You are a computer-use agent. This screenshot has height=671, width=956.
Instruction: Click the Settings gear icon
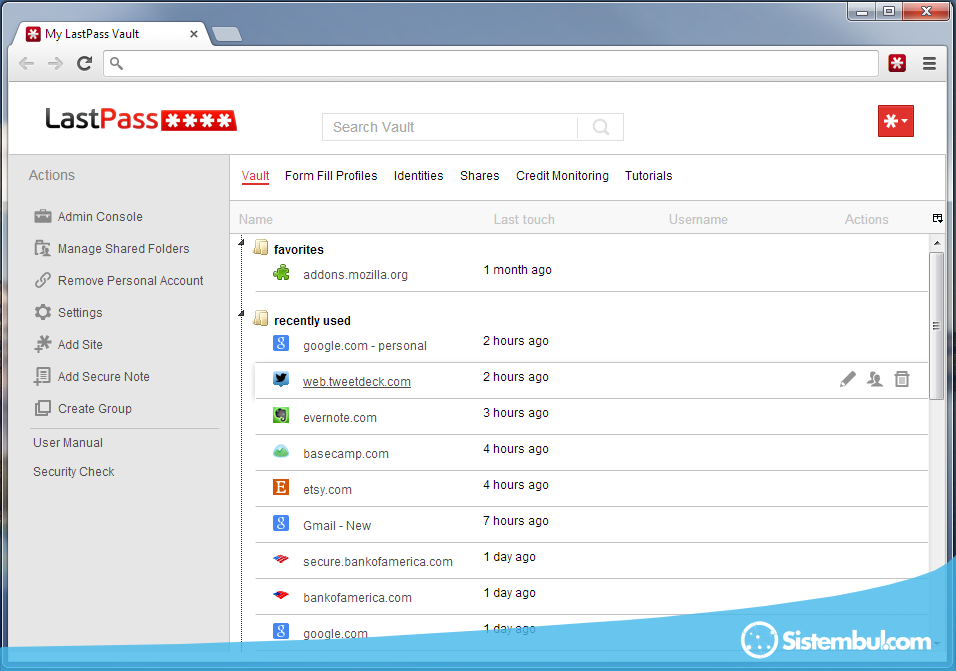click(x=43, y=312)
